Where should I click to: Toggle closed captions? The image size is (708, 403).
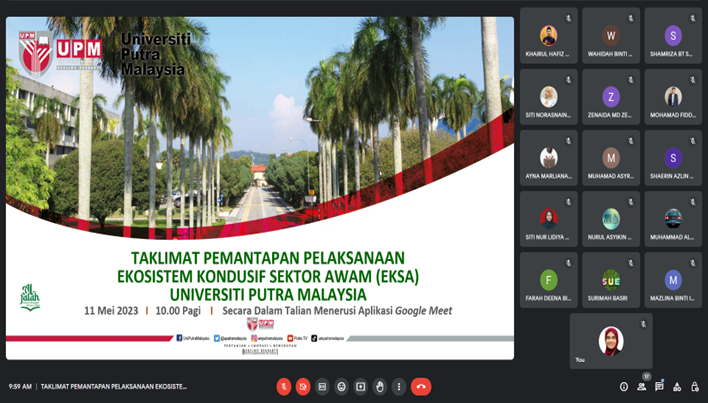[x=322, y=387]
